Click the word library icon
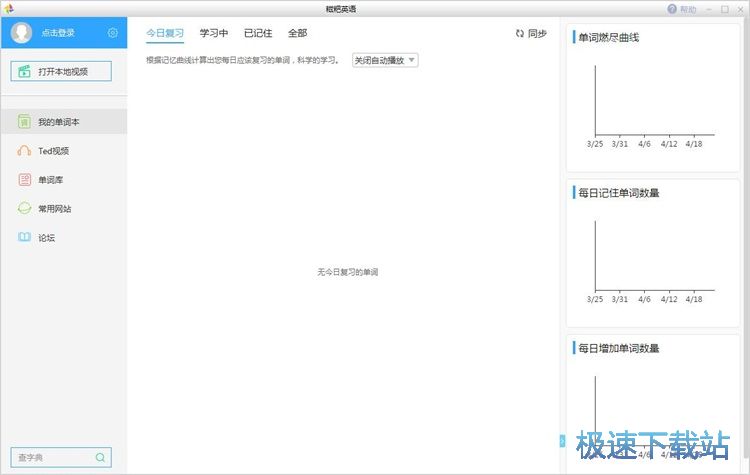The image size is (750, 475). pyautogui.click(x=24, y=179)
